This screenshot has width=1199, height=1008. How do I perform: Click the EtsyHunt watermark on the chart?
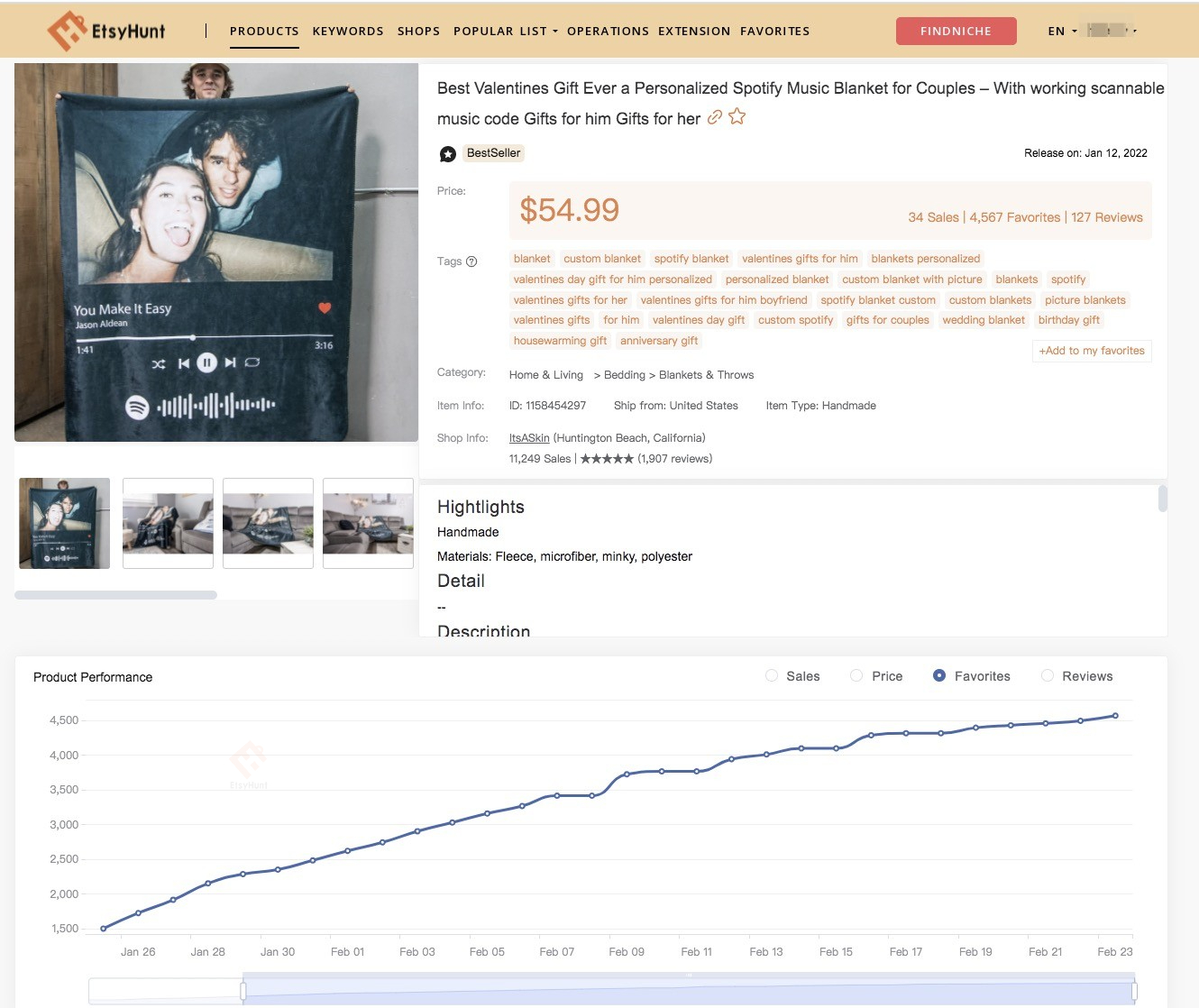[249, 761]
